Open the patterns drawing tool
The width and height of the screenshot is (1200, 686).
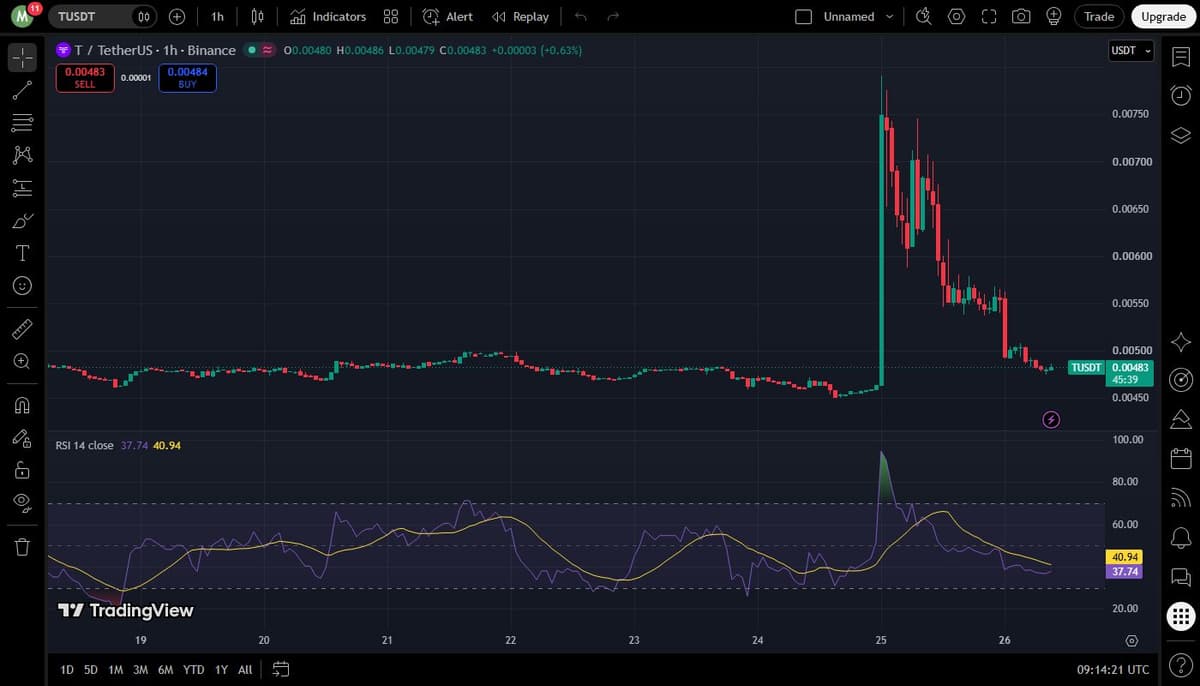click(22, 155)
